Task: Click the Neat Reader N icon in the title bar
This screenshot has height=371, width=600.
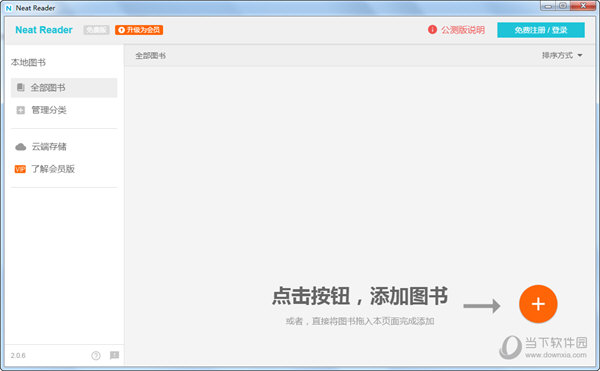Action: 9,8
